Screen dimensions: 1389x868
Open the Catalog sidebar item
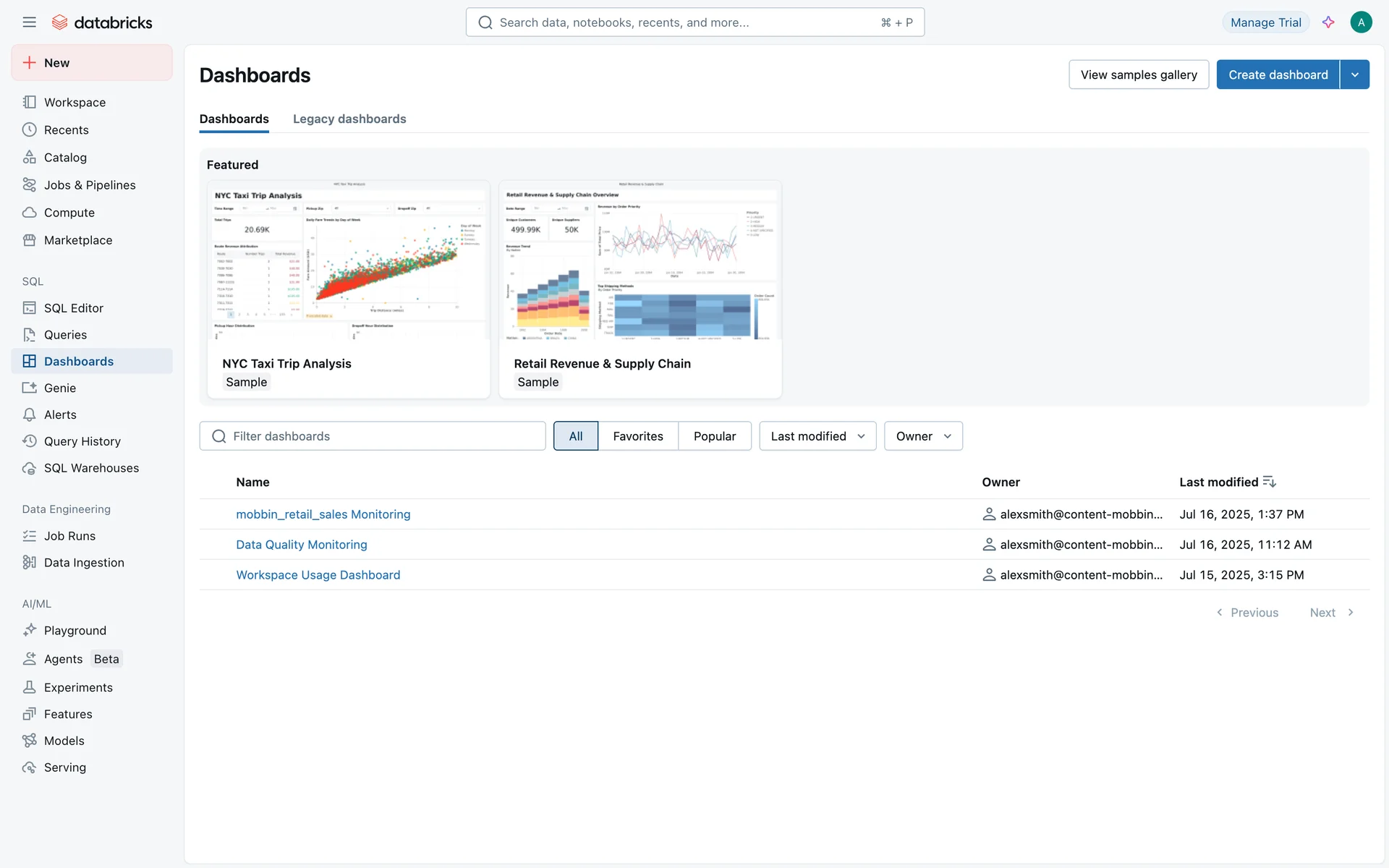click(x=65, y=158)
